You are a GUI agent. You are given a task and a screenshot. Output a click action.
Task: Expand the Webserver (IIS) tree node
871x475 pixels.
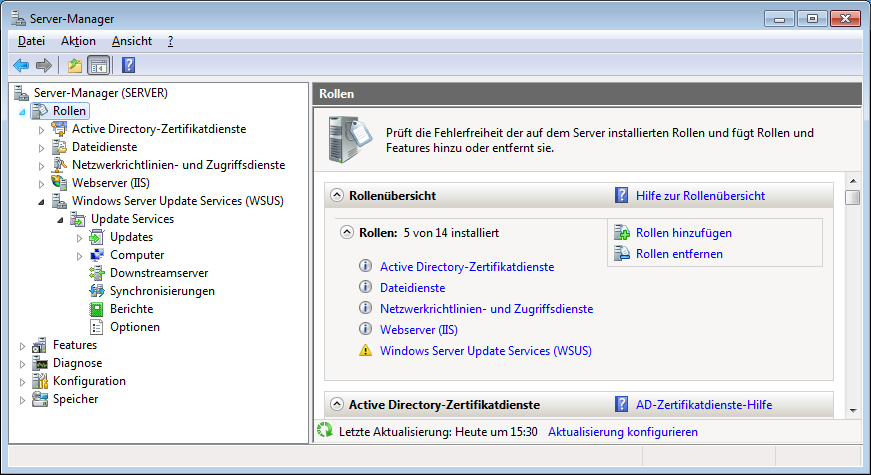click(42, 184)
